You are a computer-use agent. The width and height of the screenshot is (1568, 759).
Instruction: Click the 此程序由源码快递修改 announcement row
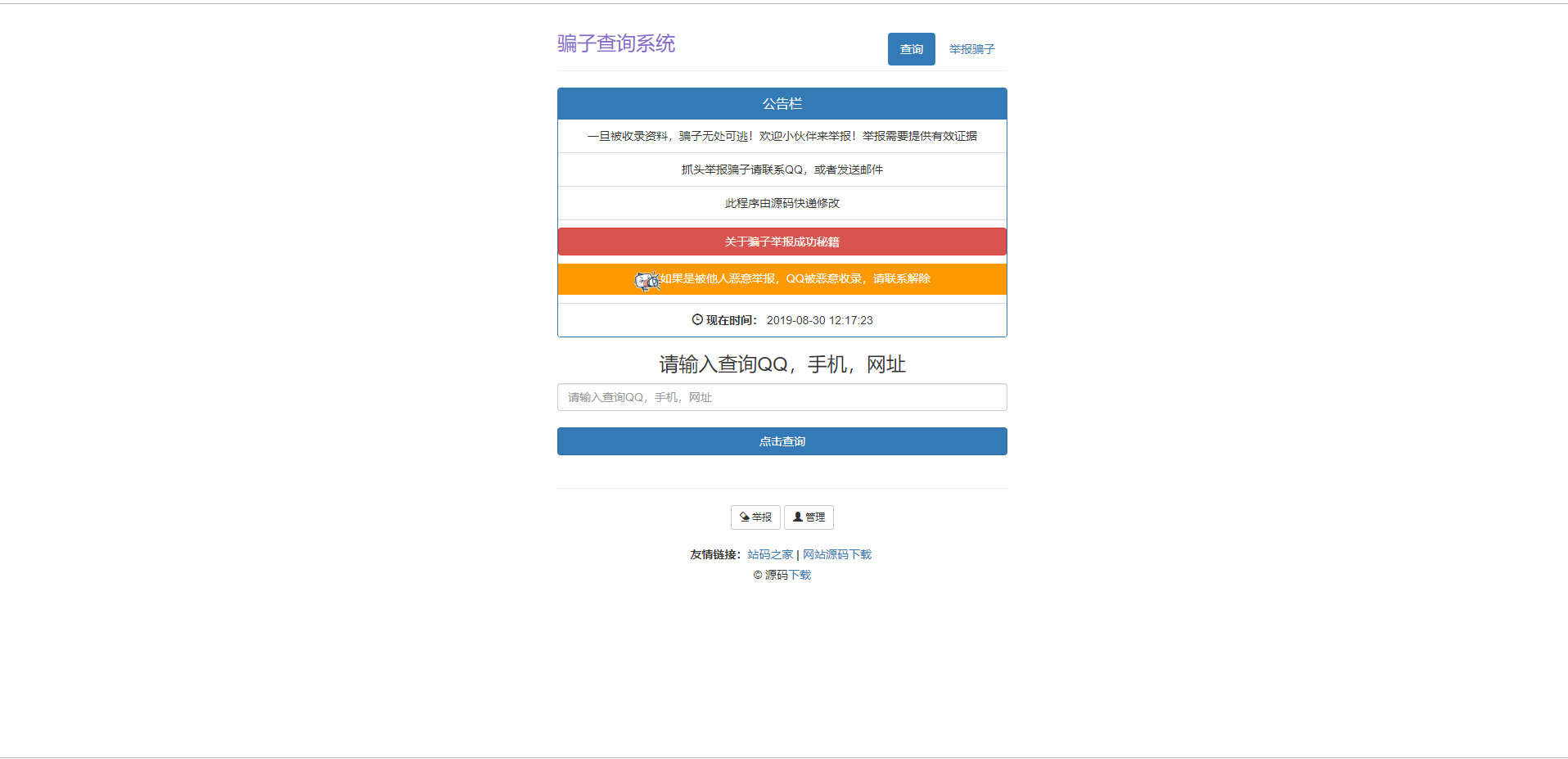[x=782, y=203]
